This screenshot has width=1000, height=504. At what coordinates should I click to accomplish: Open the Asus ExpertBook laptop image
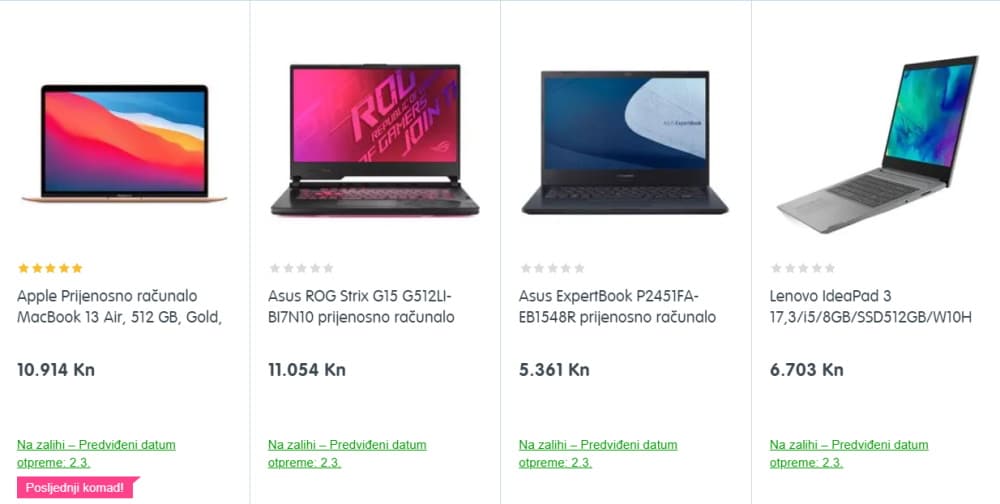point(625,142)
